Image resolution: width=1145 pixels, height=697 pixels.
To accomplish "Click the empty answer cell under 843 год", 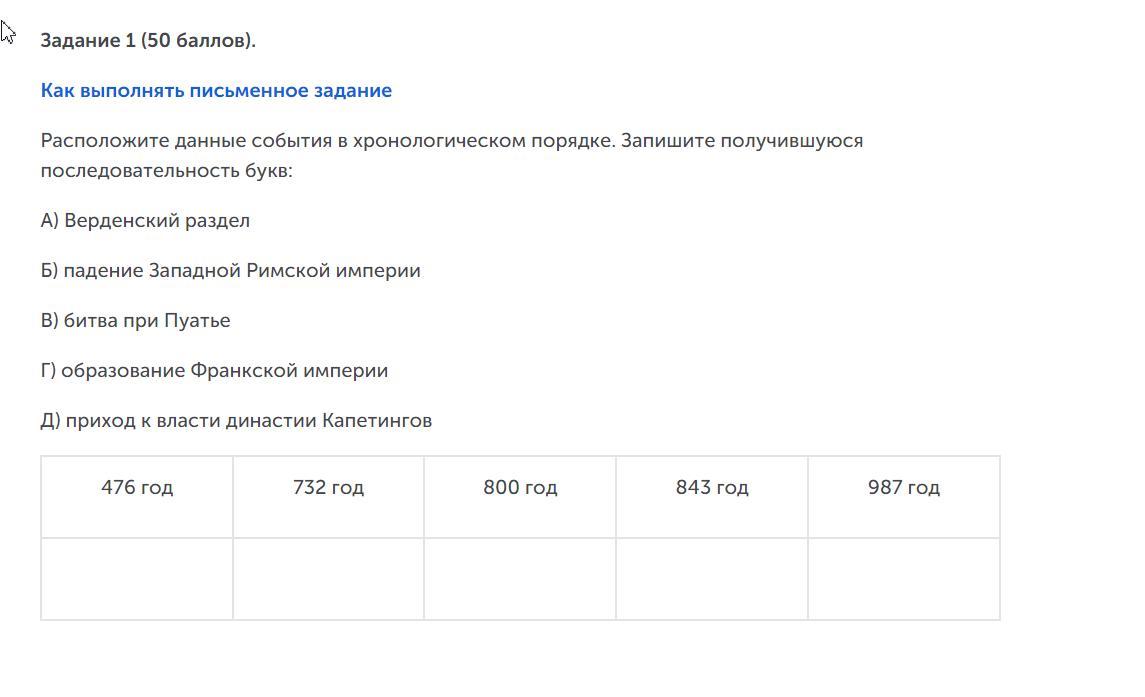I will [712, 579].
